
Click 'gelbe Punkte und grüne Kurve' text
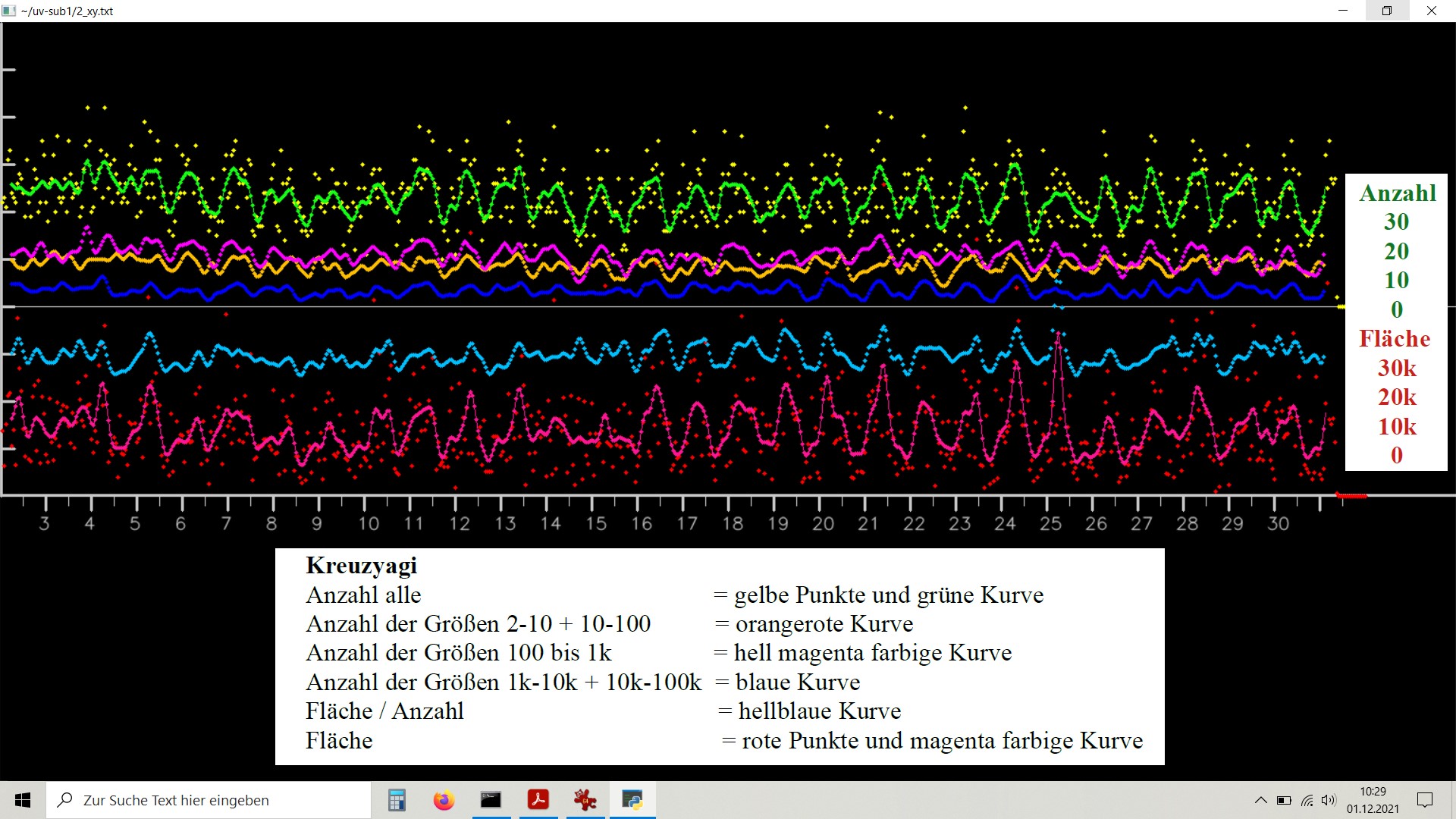(x=889, y=595)
